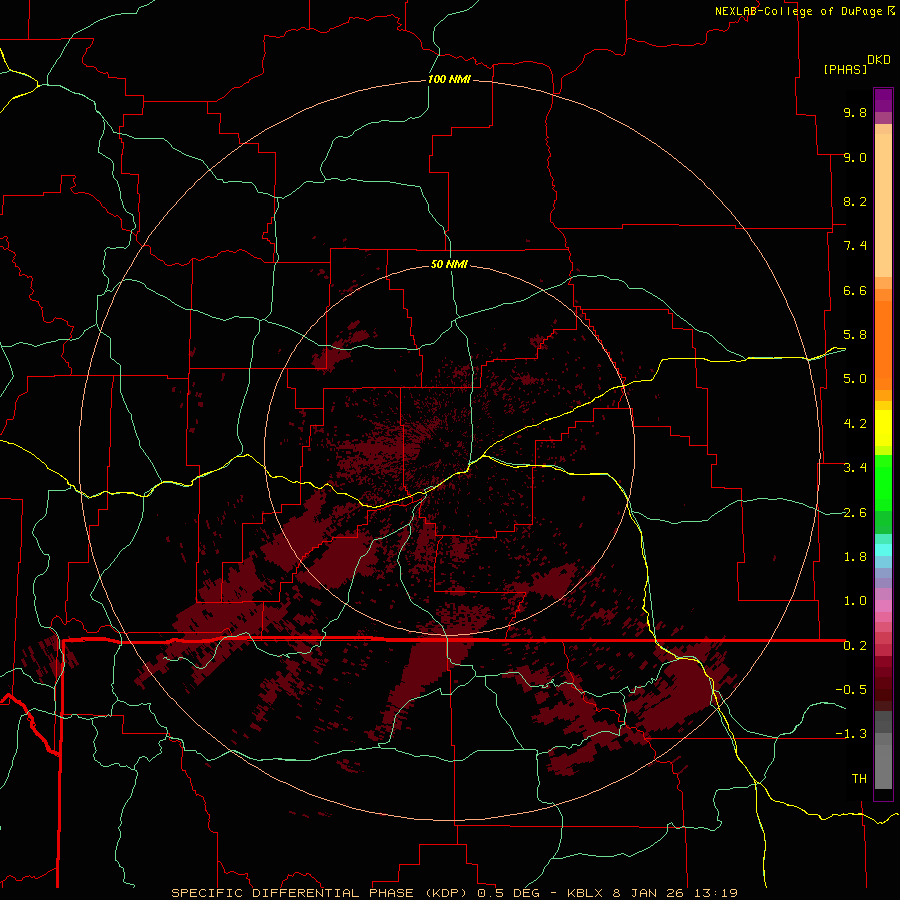The height and width of the screenshot is (900, 900).
Task: Click the -0.5 value on the scale
Action: [851, 690]
